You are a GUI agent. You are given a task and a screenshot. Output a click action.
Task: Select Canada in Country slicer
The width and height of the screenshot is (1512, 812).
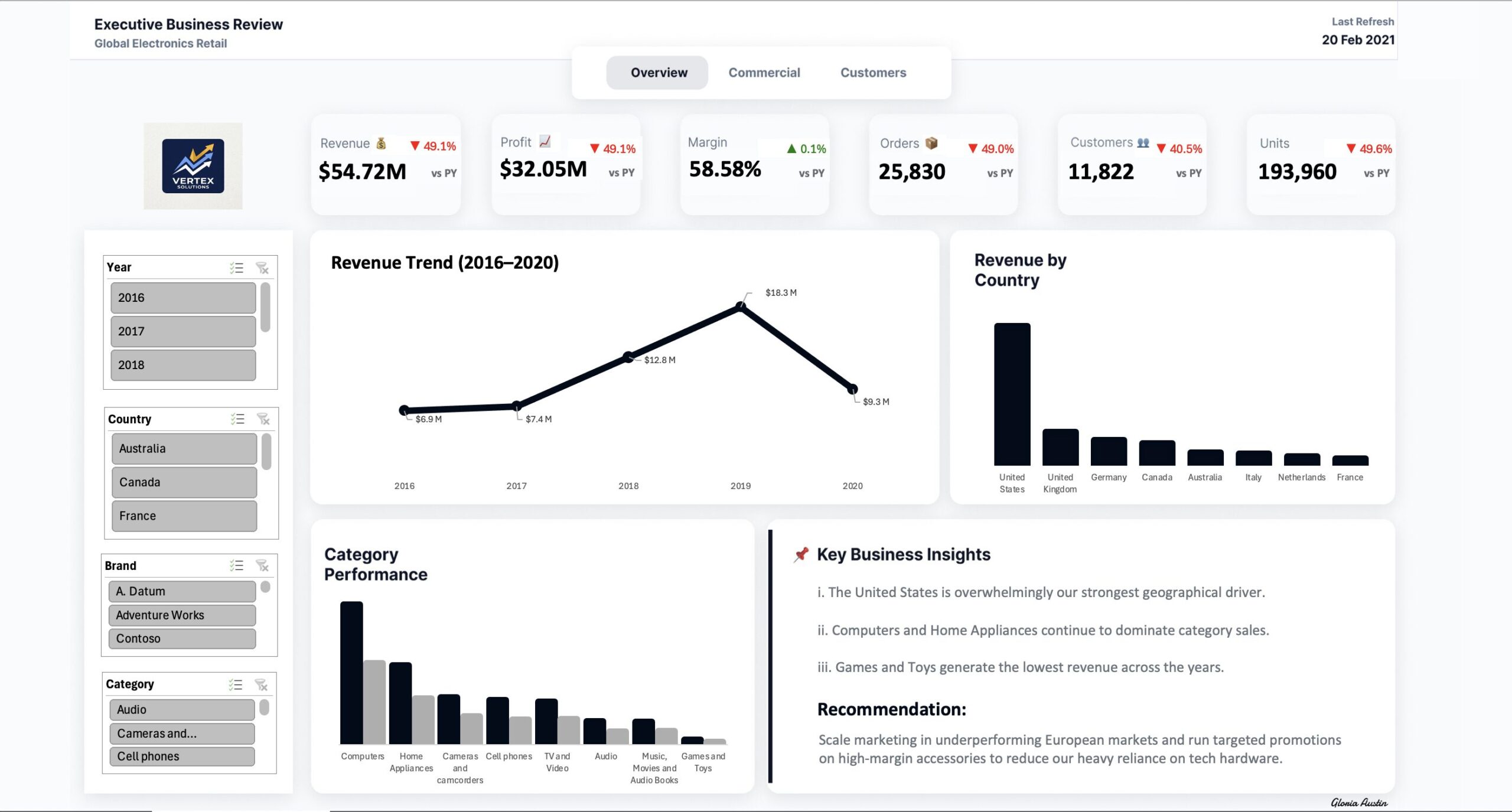184,482
